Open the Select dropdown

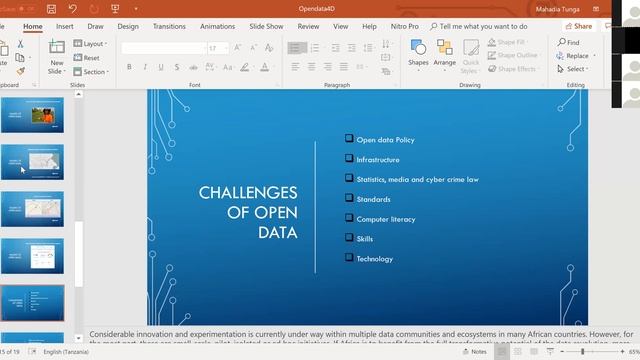[x=573, y=69]
